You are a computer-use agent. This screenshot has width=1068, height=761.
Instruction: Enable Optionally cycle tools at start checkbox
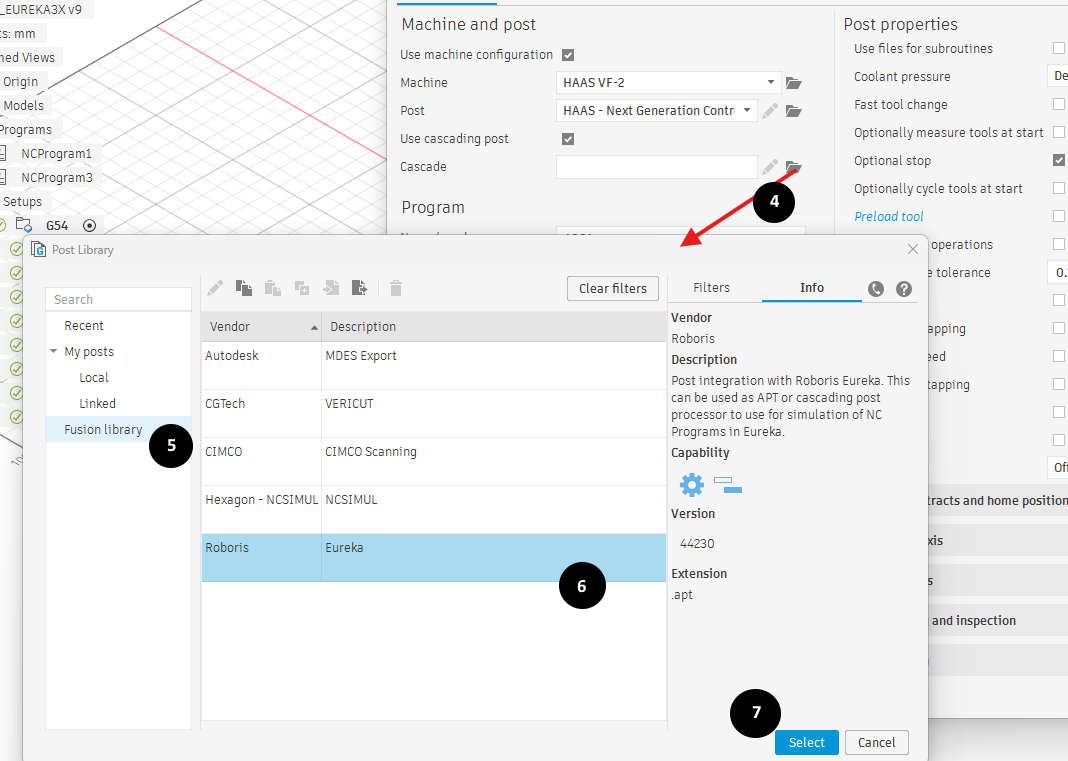tap(1058, 188)
